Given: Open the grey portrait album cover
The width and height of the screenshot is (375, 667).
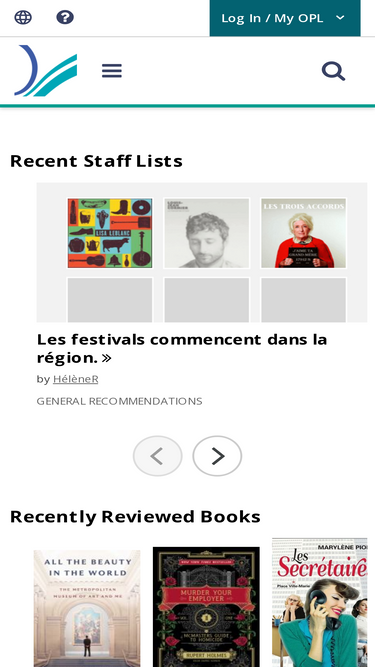Looking at the screenshot, I should click(x=207, y=233).
